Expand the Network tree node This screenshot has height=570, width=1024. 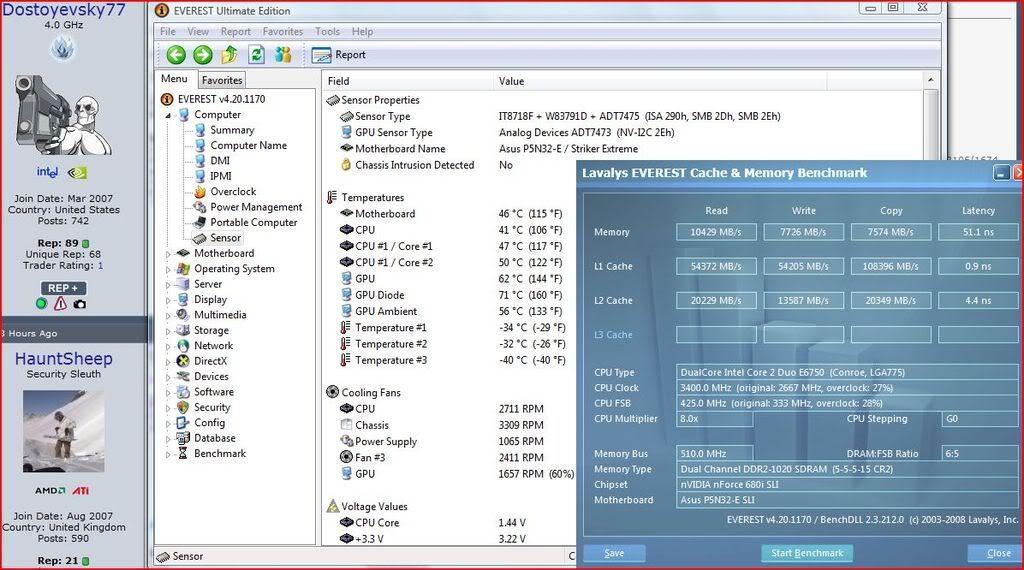(x=168, y=346)
